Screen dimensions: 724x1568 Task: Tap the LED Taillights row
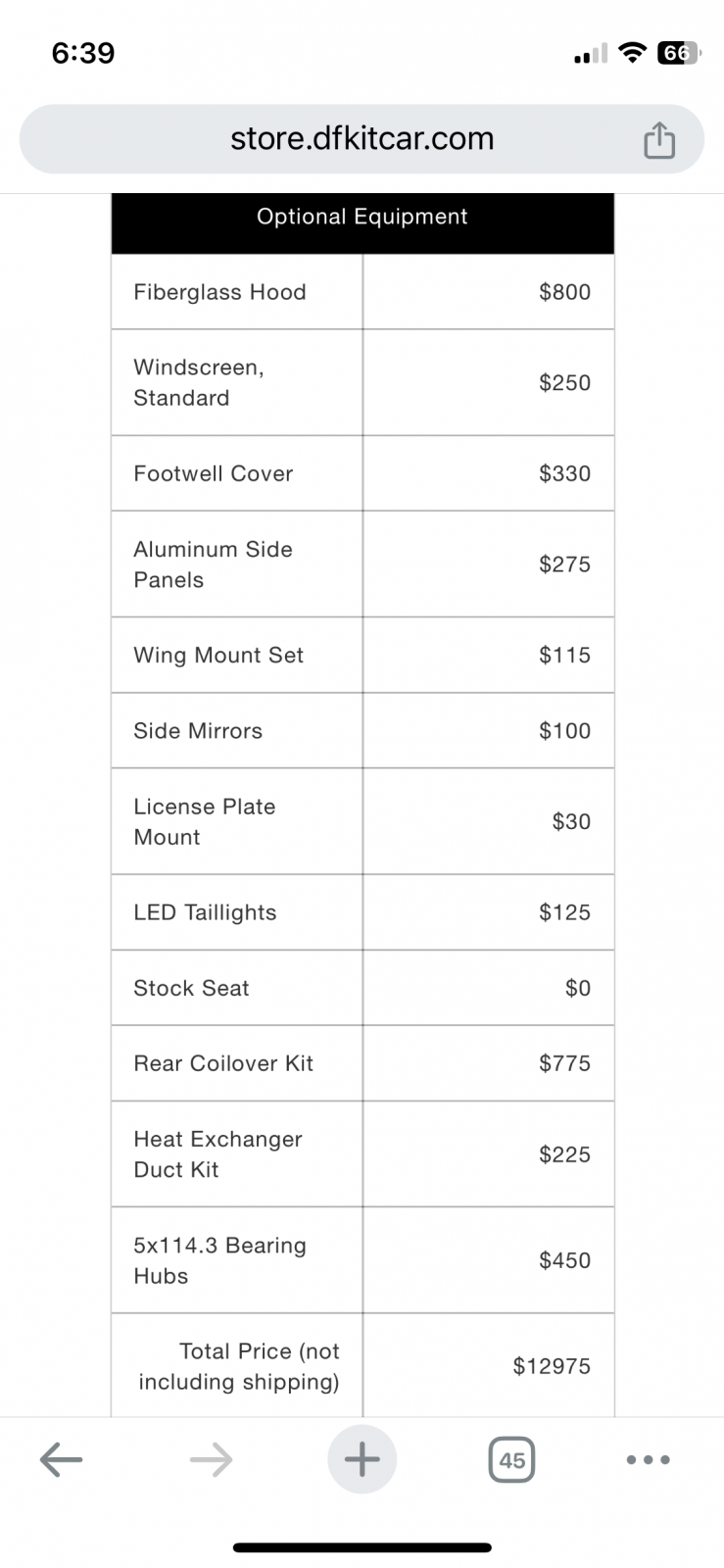(x=362, y=912)
